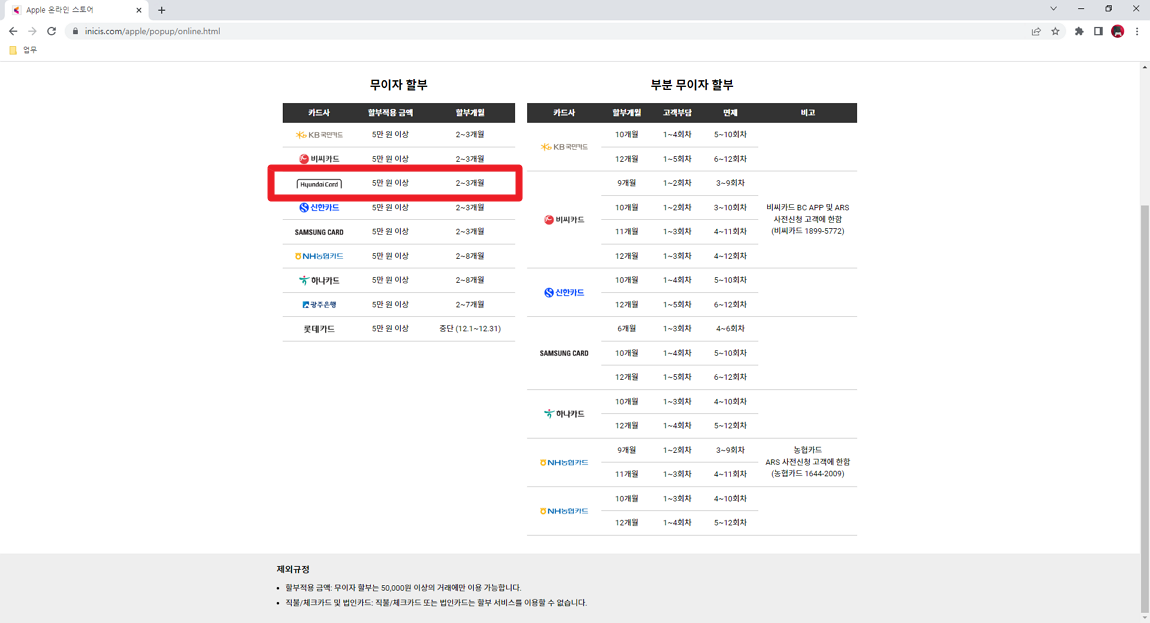Click 비씨카드 logo in 무이자 할부 table
This screenshot has height=623, width=1150.
tap(319, 159)
